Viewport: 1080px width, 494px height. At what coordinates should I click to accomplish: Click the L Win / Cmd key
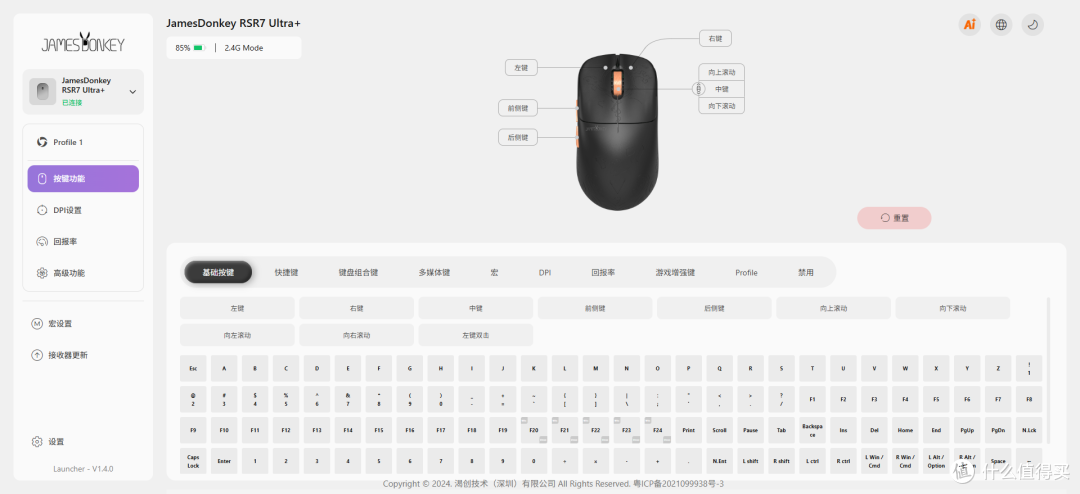(x=874, y=460)
